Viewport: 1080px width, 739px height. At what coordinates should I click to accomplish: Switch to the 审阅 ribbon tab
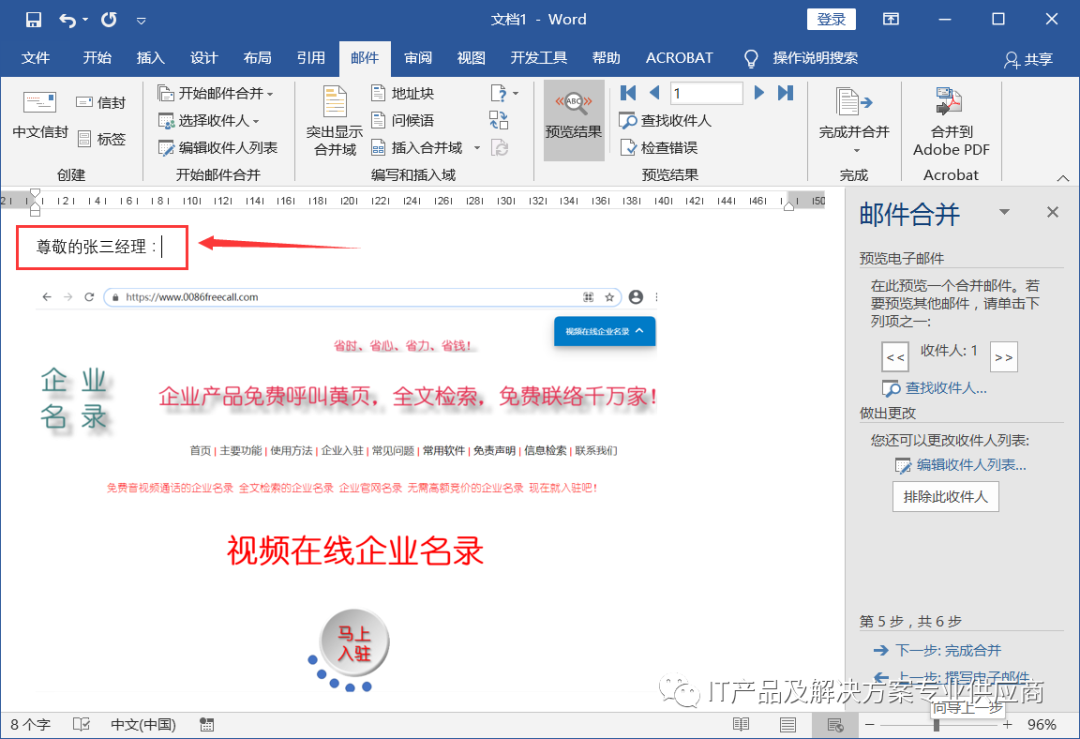coord(418,58)
